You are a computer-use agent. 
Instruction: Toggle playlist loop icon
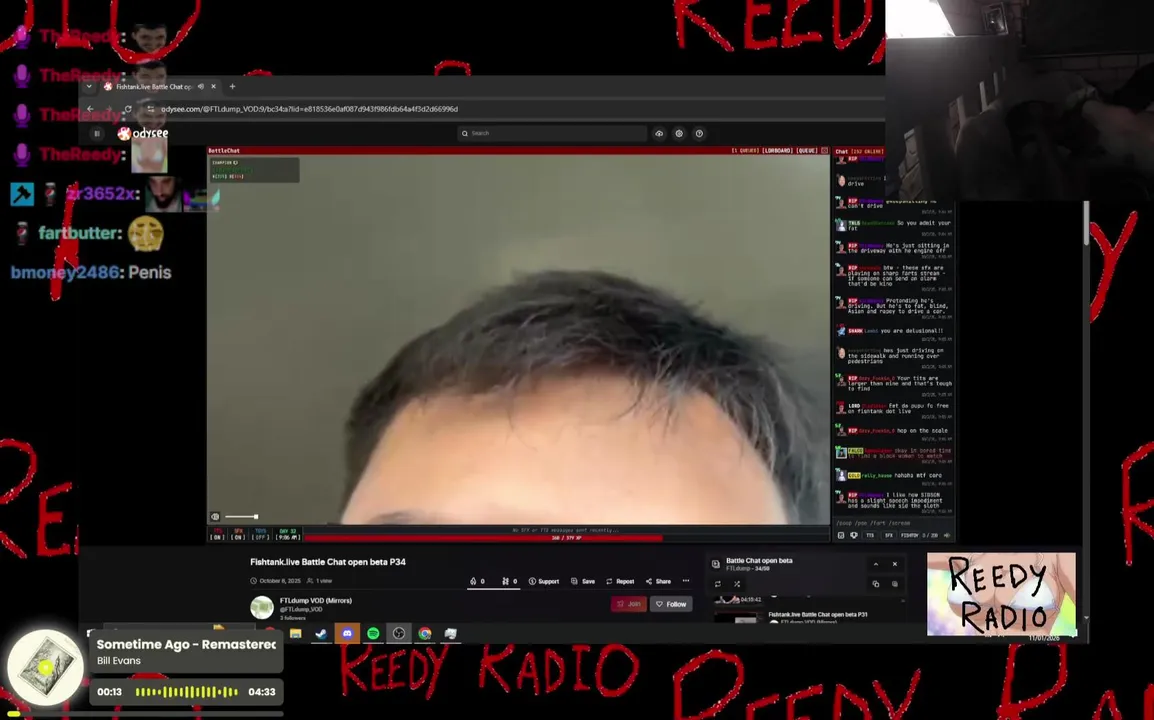tap(718, 584)
